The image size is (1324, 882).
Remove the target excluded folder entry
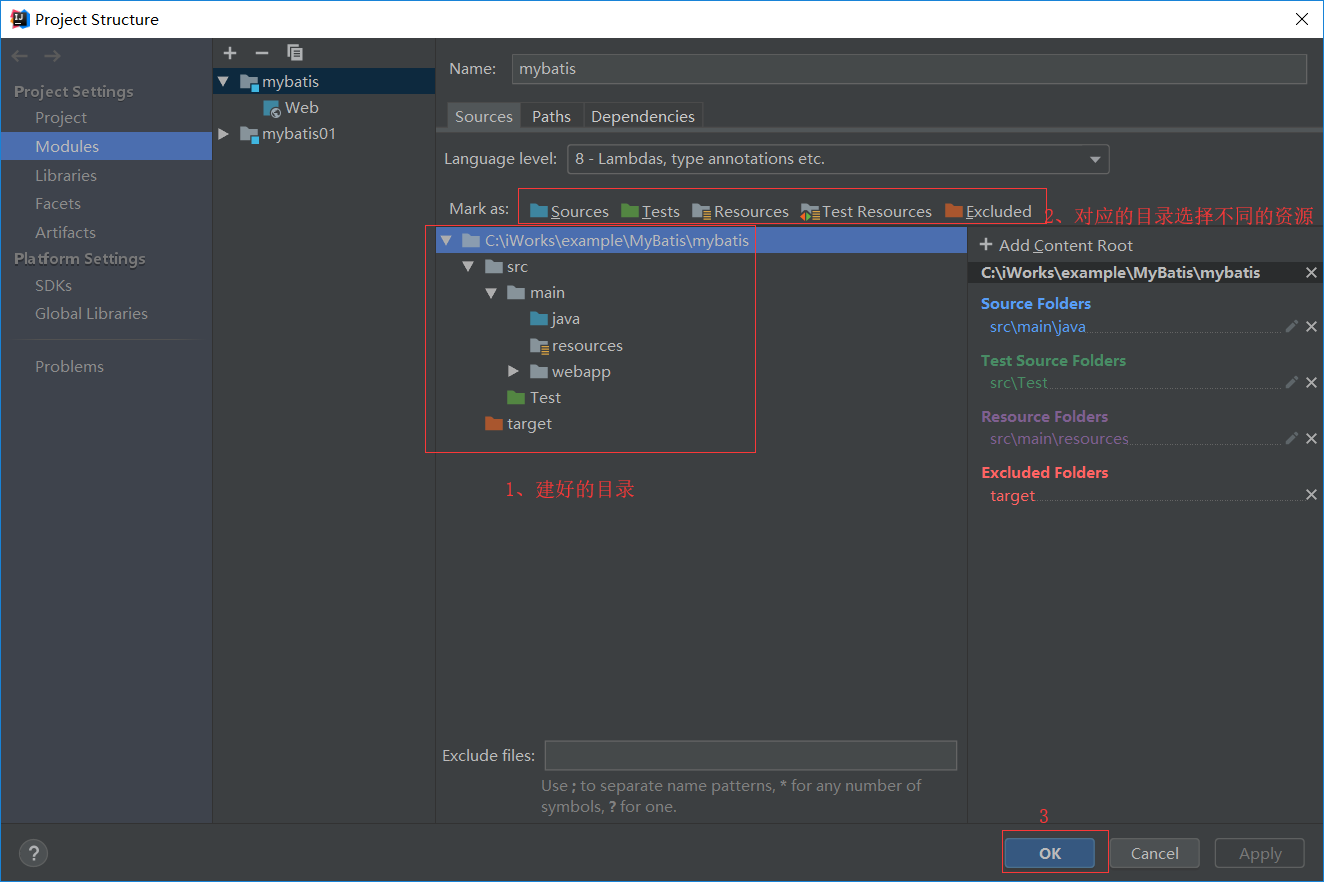coord(1311,495)
